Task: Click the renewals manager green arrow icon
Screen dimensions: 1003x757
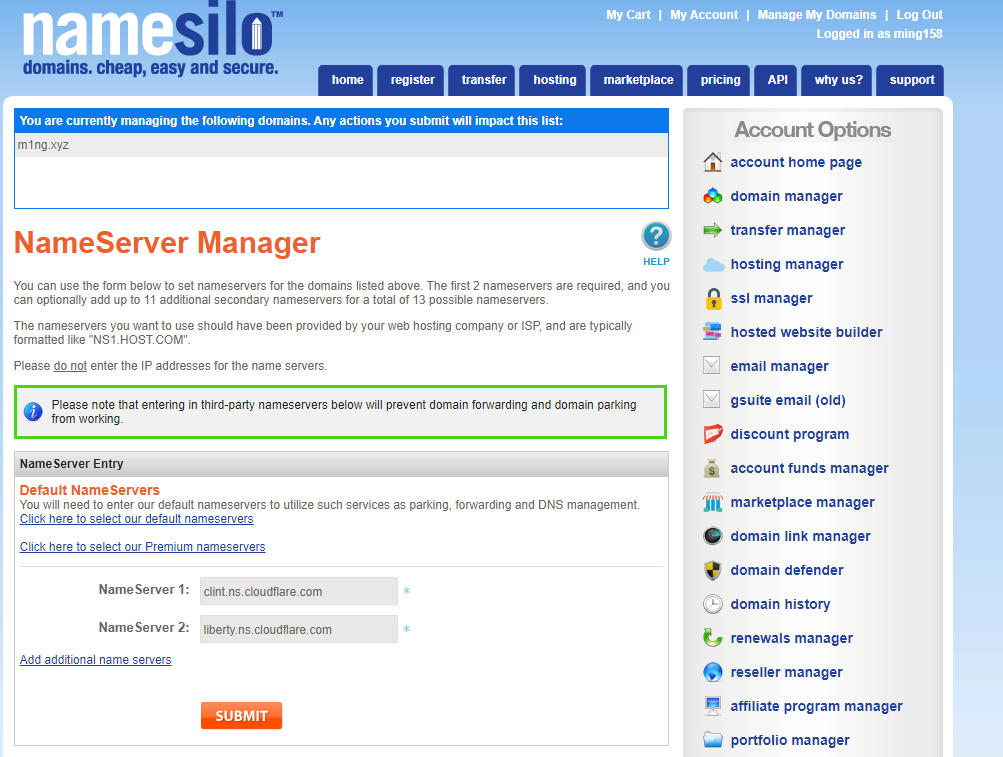Action: (713, 638)
